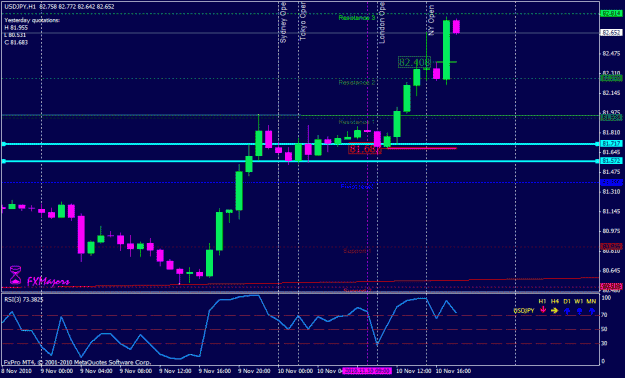Click the red 81.68 price label box

[364, 149]
